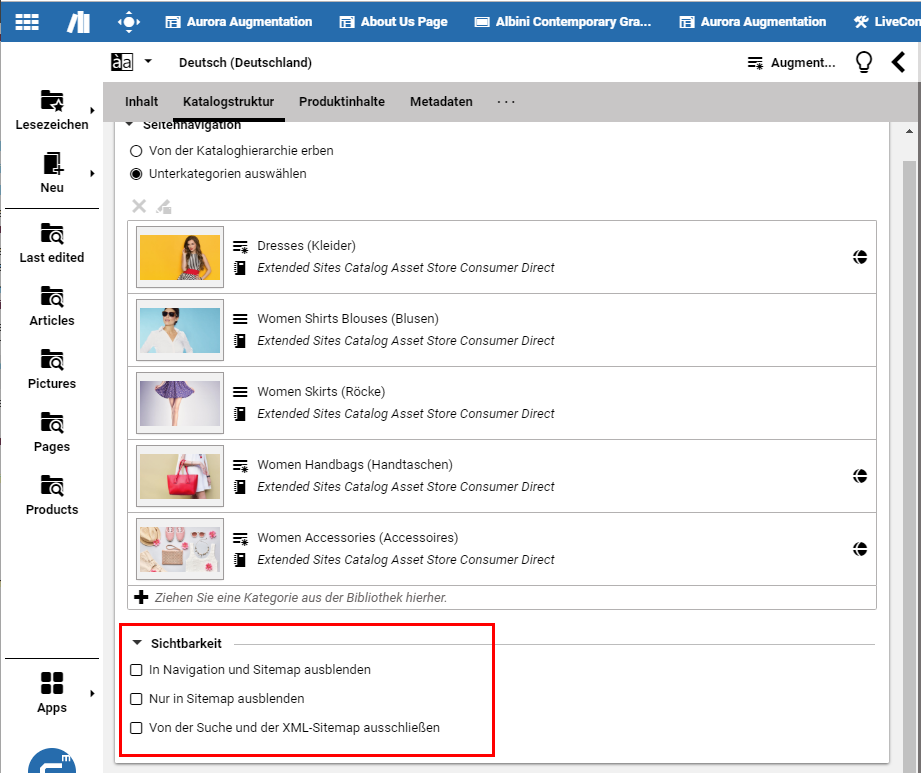Enable In Navigation und Sitemap ausblenden
The width and height of the screenshot is (921, 773).
coord(137,670)
